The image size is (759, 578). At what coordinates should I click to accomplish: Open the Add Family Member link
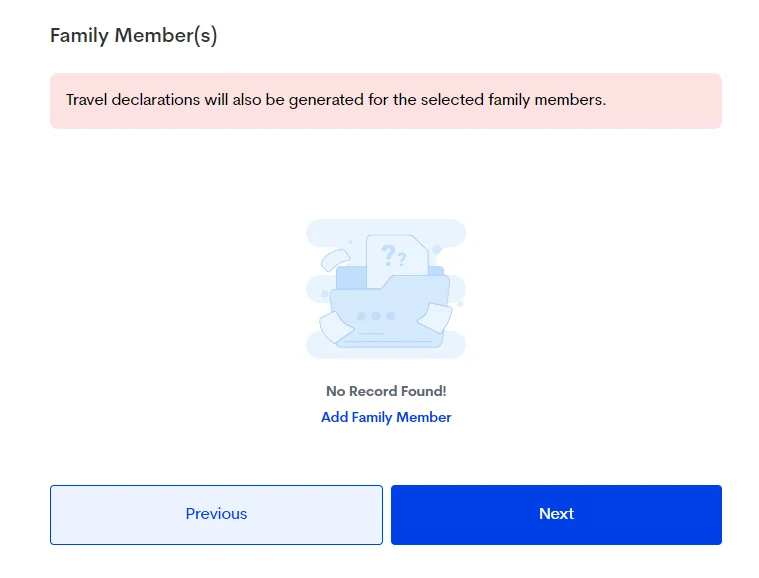386,417
